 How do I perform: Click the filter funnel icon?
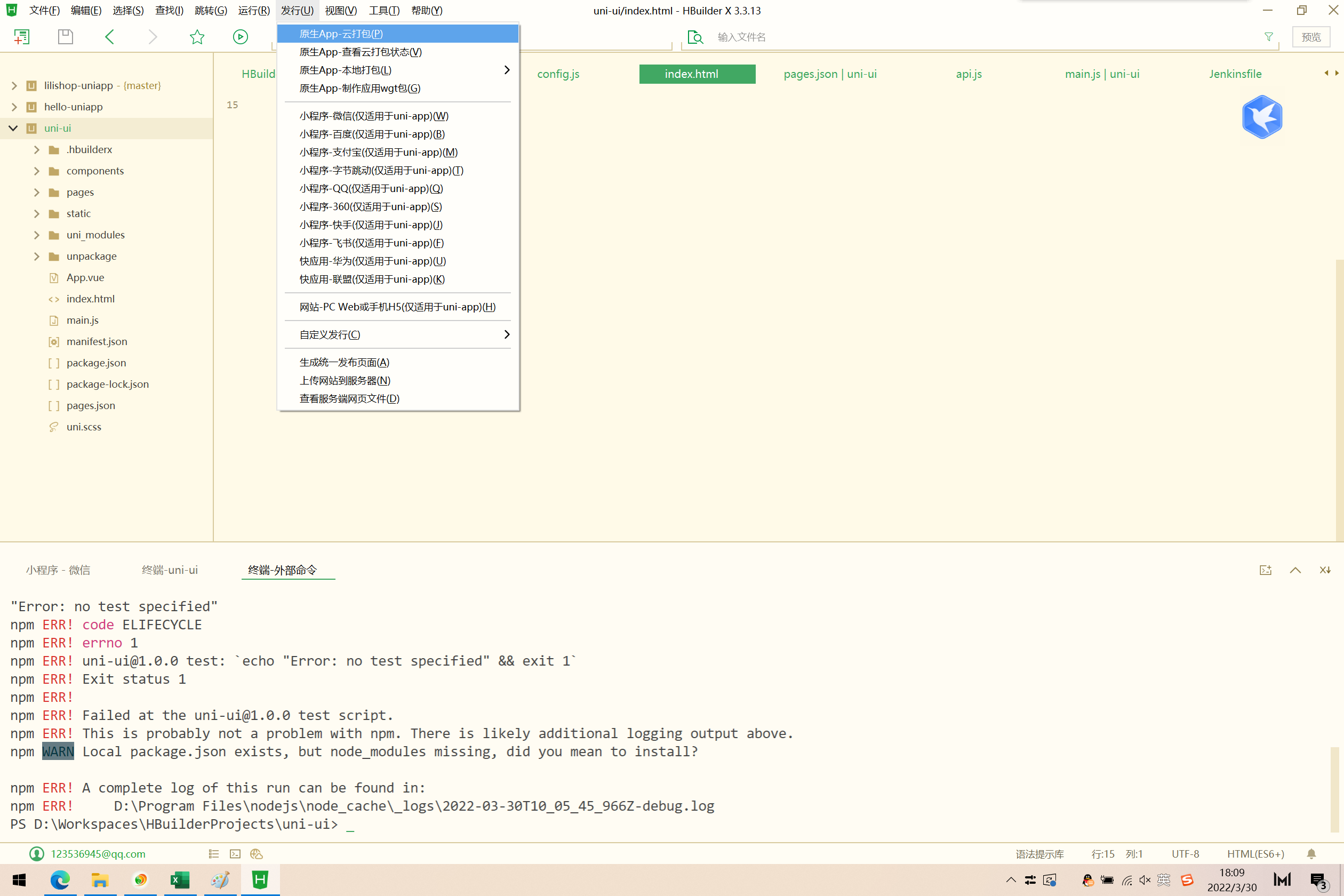(x=1269, y=37)
